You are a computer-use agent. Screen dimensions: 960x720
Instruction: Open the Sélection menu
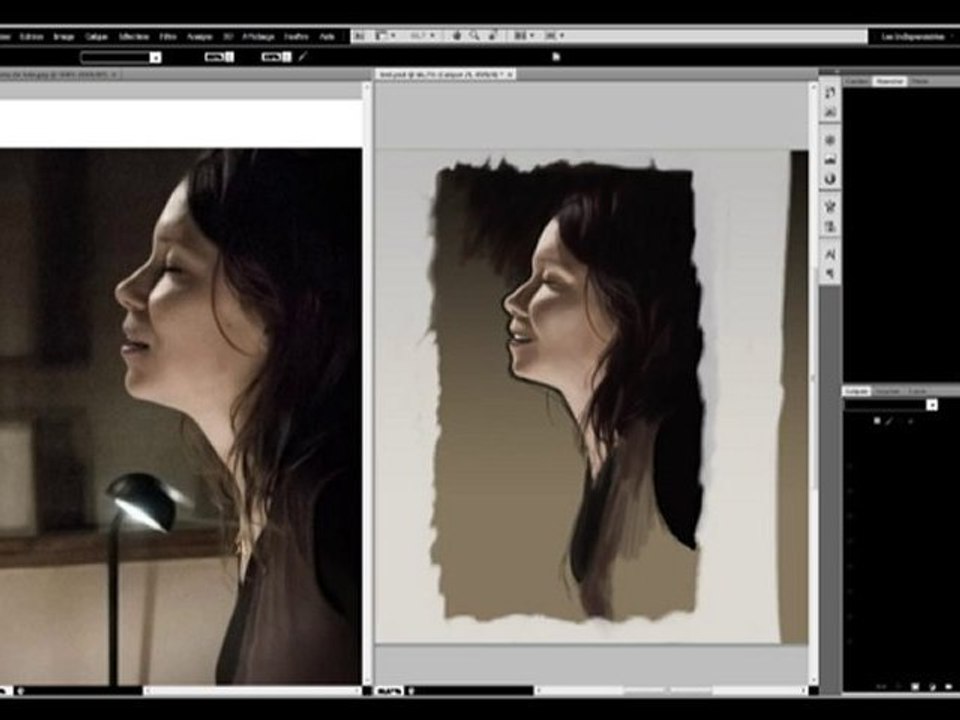coord(133,37)
